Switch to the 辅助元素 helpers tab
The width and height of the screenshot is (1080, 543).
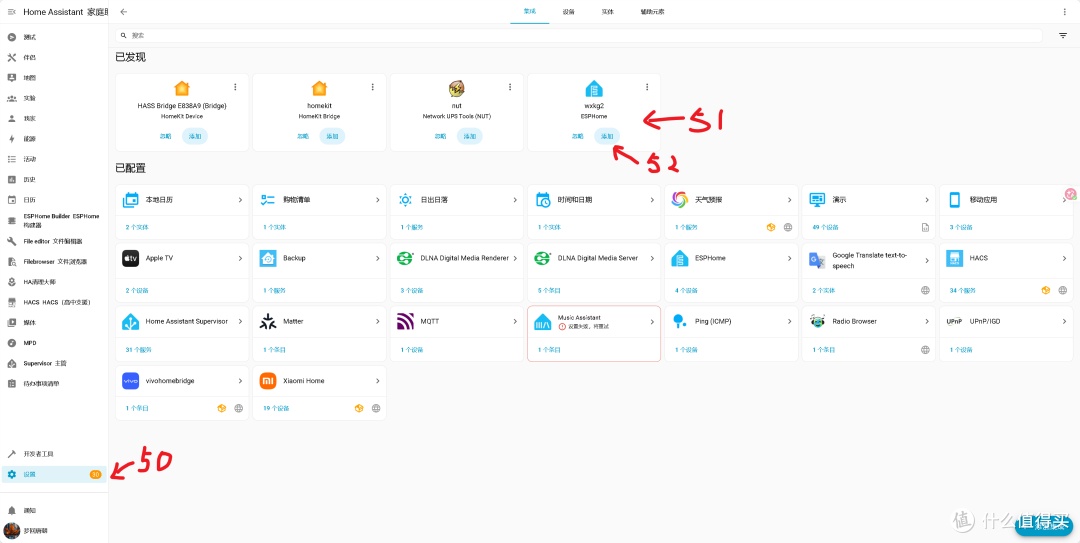point(652,12)
